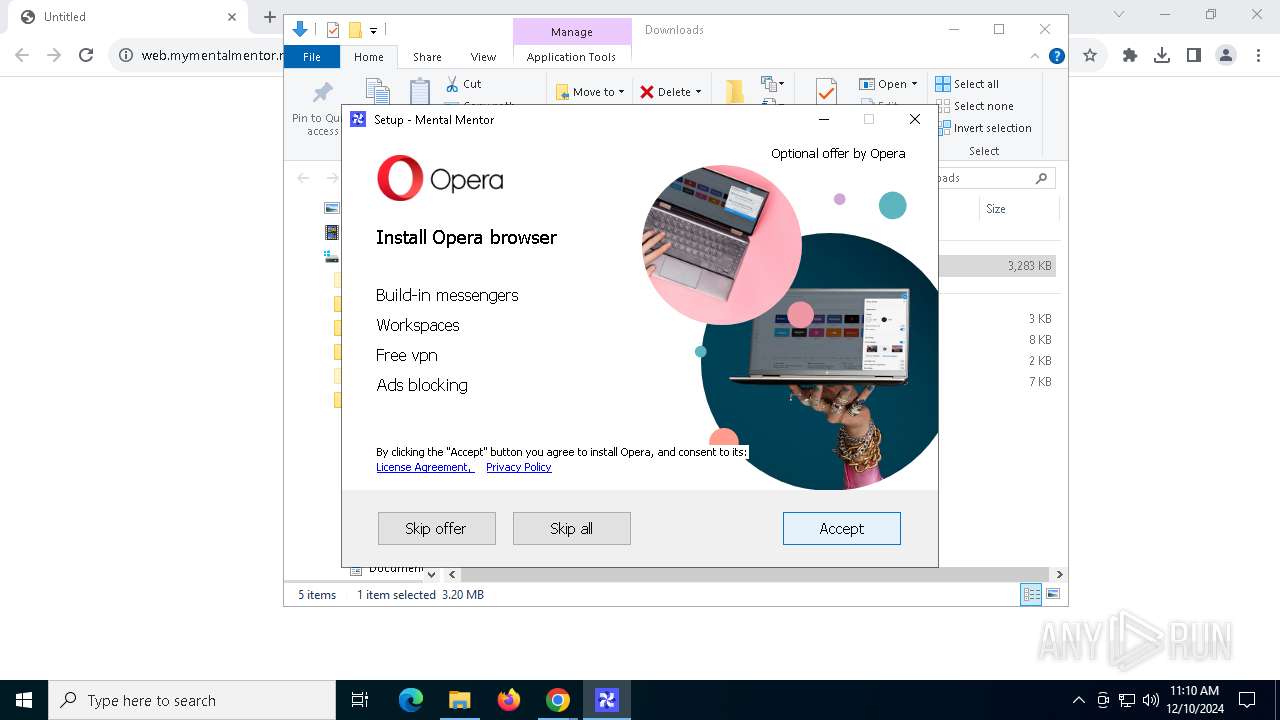Open Chrome Extensions puzzle icon
The image size is (1280, 720).
click(x=1130, y=56)
